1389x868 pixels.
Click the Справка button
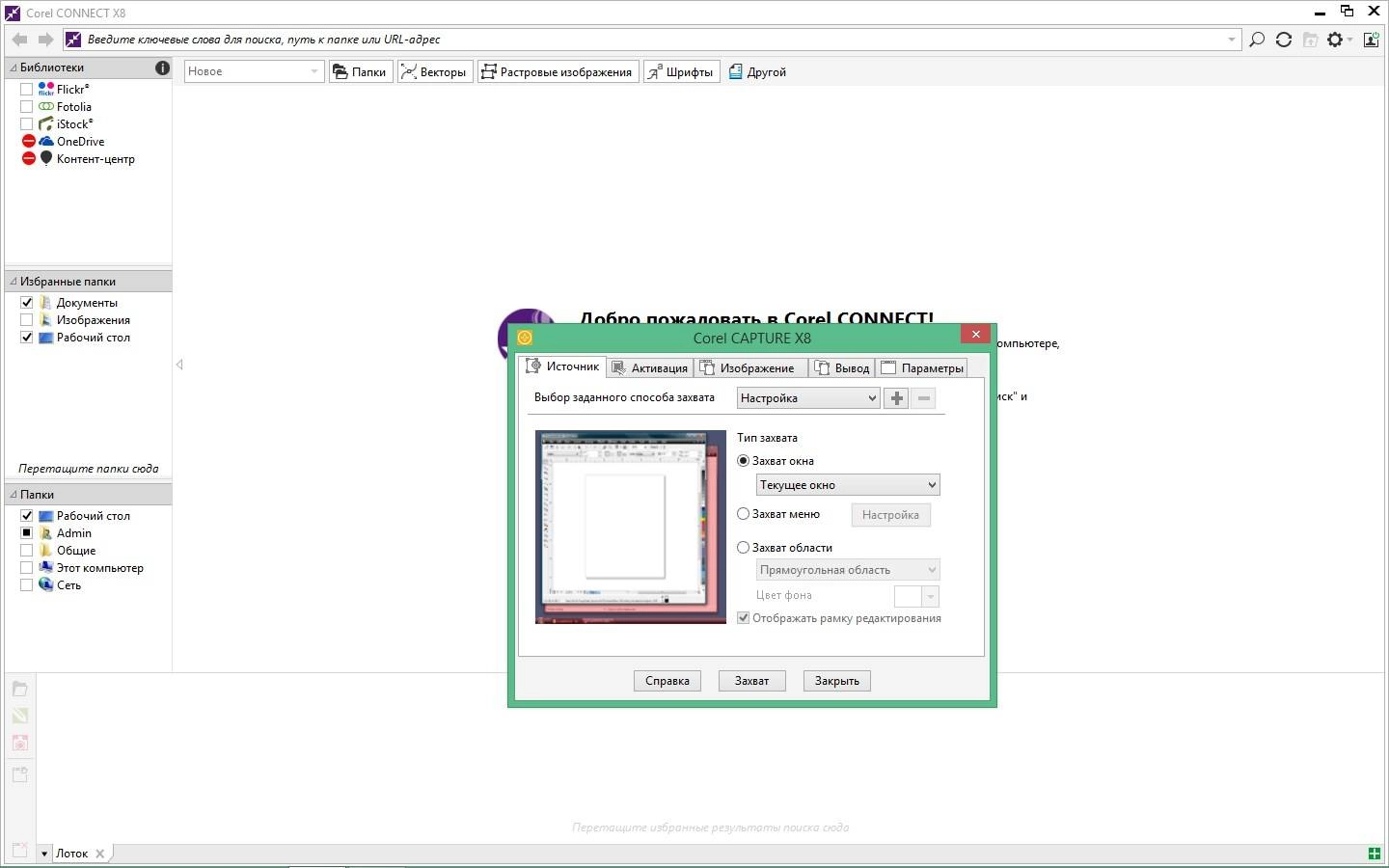pos(667,681)
